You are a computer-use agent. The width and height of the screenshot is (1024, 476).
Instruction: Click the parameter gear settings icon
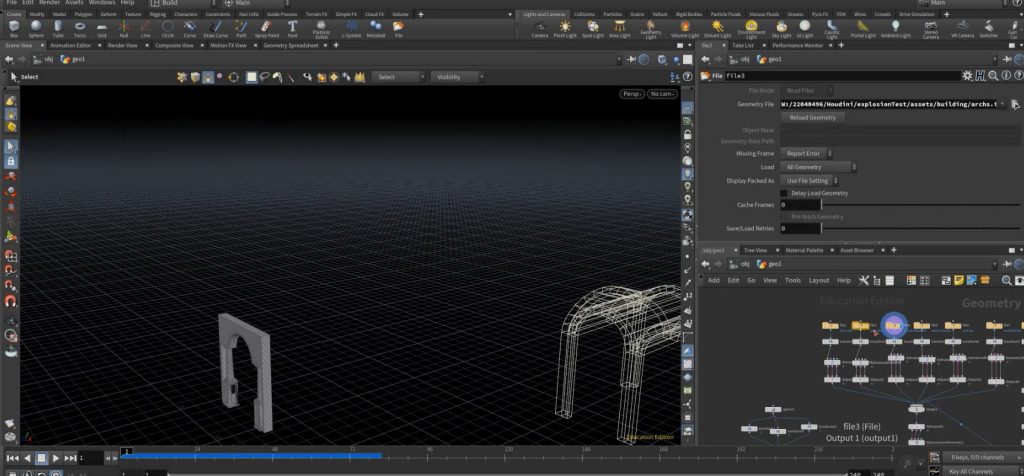point(966,75)
